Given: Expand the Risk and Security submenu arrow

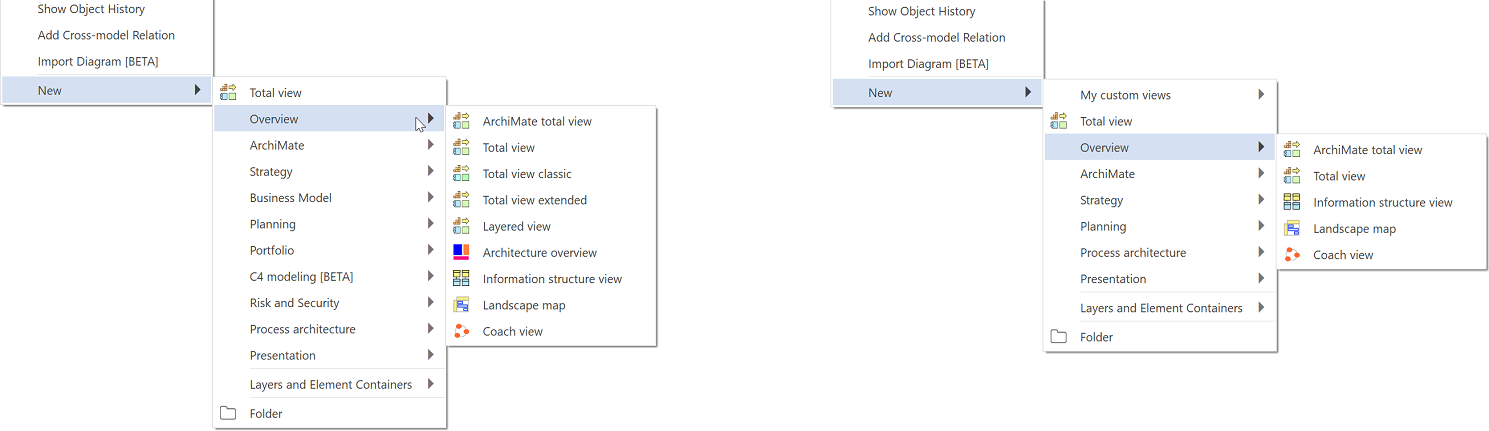Looking at the screenshot, I should tap(431, 303).
